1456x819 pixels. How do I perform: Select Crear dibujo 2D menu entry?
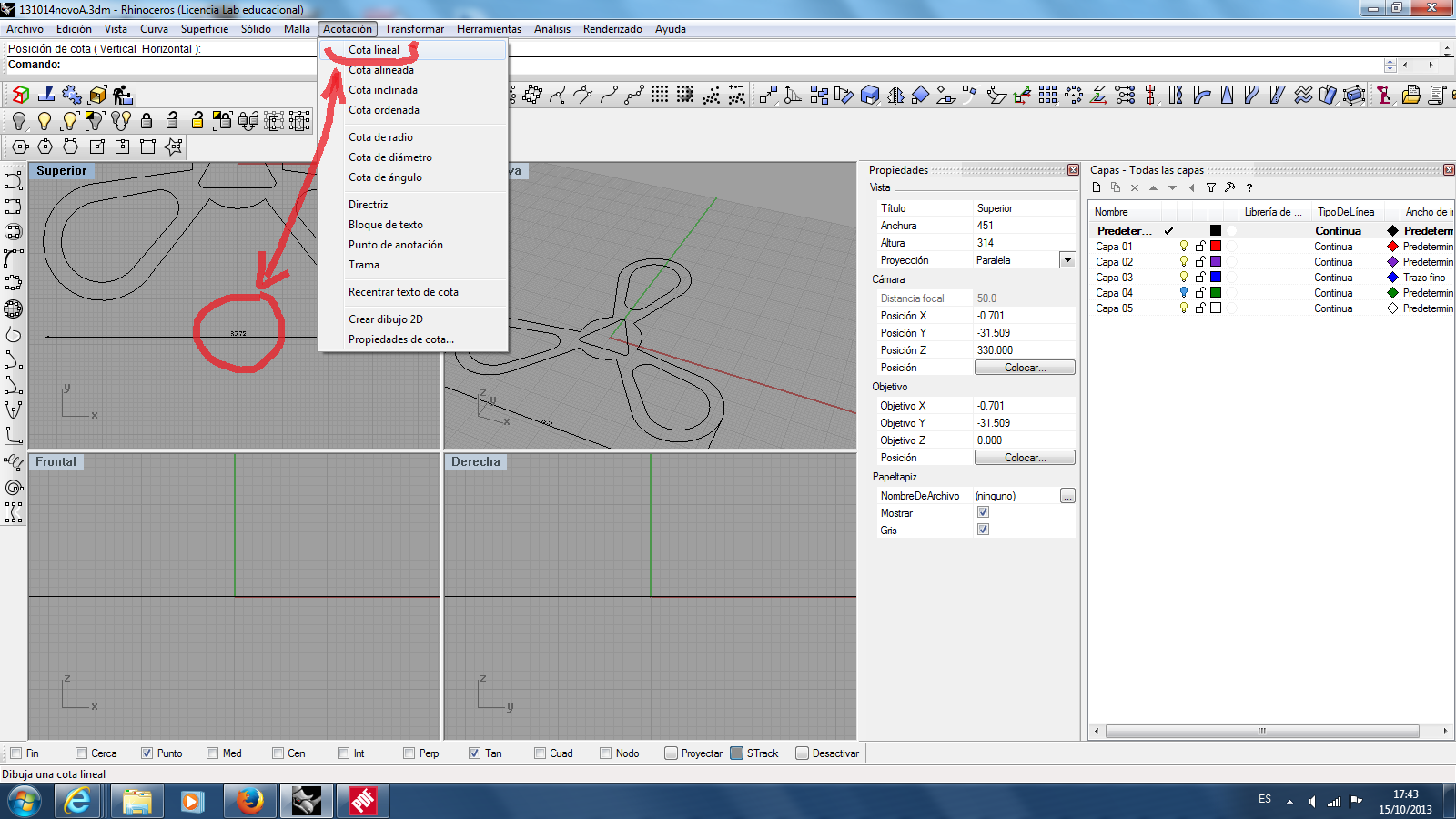coord(386,319)
